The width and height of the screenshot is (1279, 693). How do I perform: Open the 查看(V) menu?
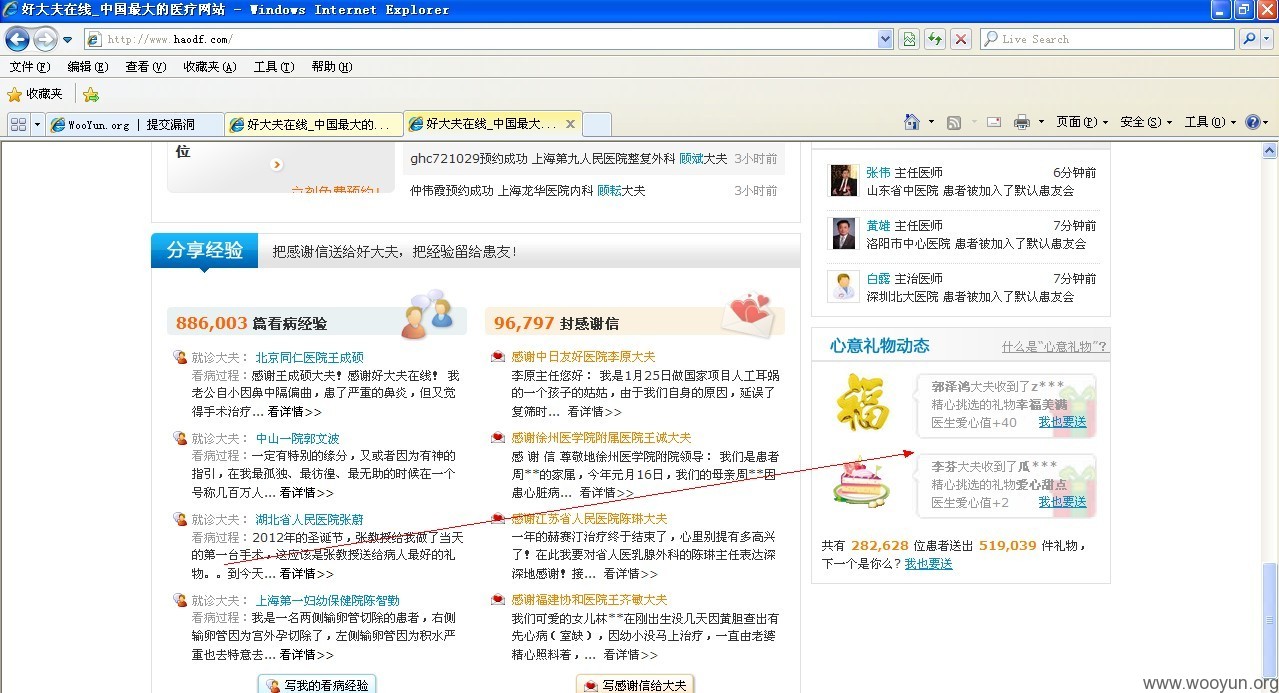point(146,67)
